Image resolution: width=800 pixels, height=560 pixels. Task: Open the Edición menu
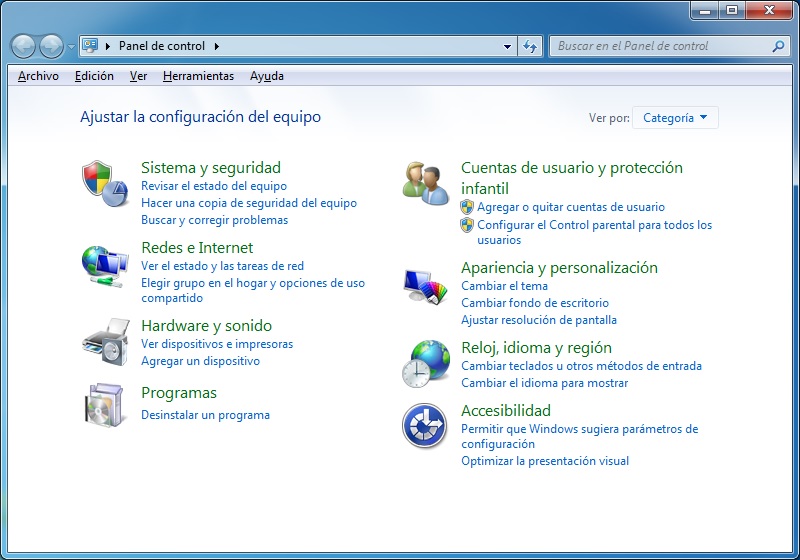click(94, 76)
